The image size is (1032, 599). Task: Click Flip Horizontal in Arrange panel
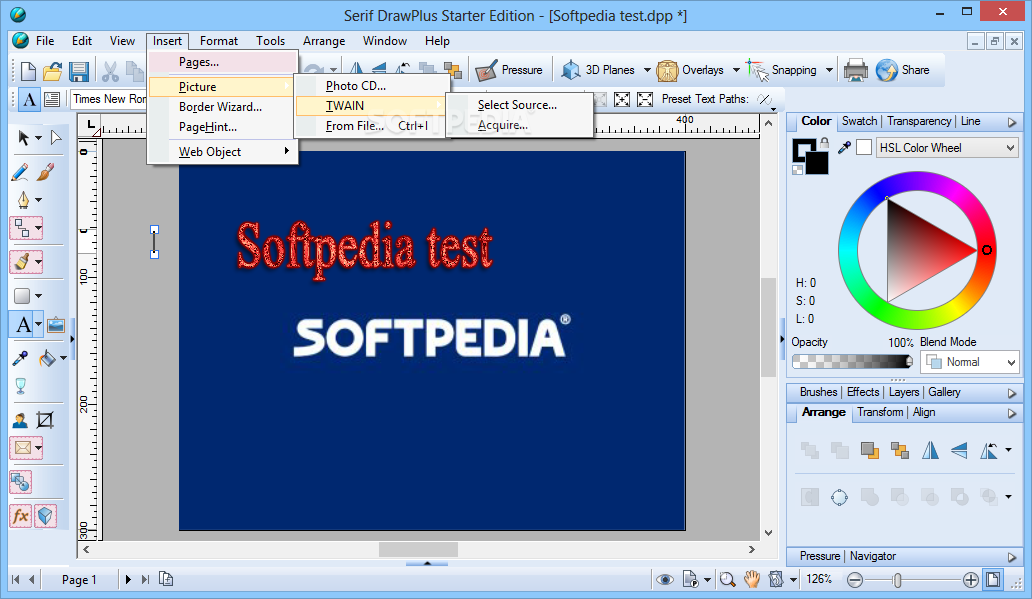(930, 450)
